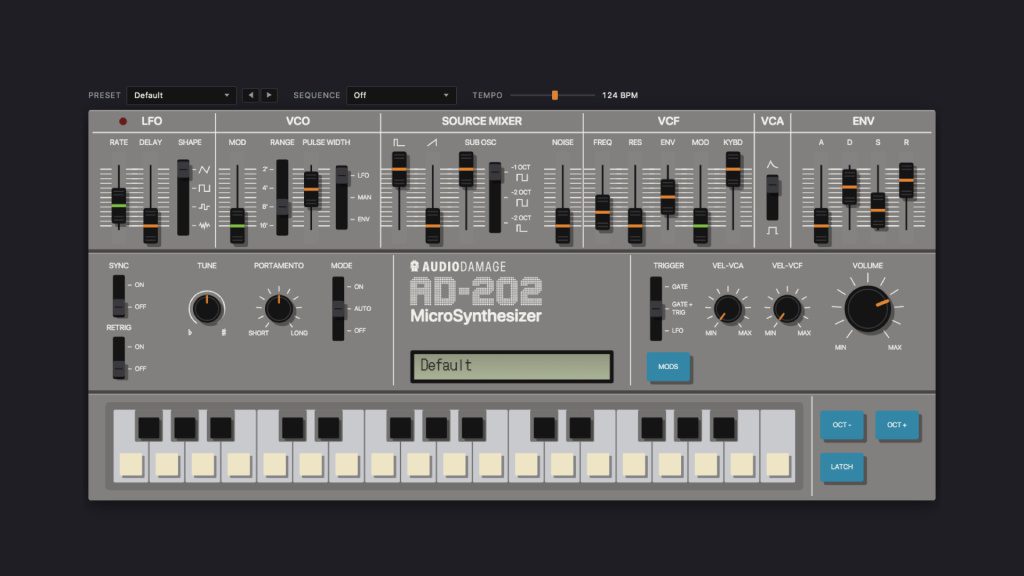Viewport: 1024px width, 576px height.
Task: Open the Preset dropdown showing Default
Action: click(182, 95)
